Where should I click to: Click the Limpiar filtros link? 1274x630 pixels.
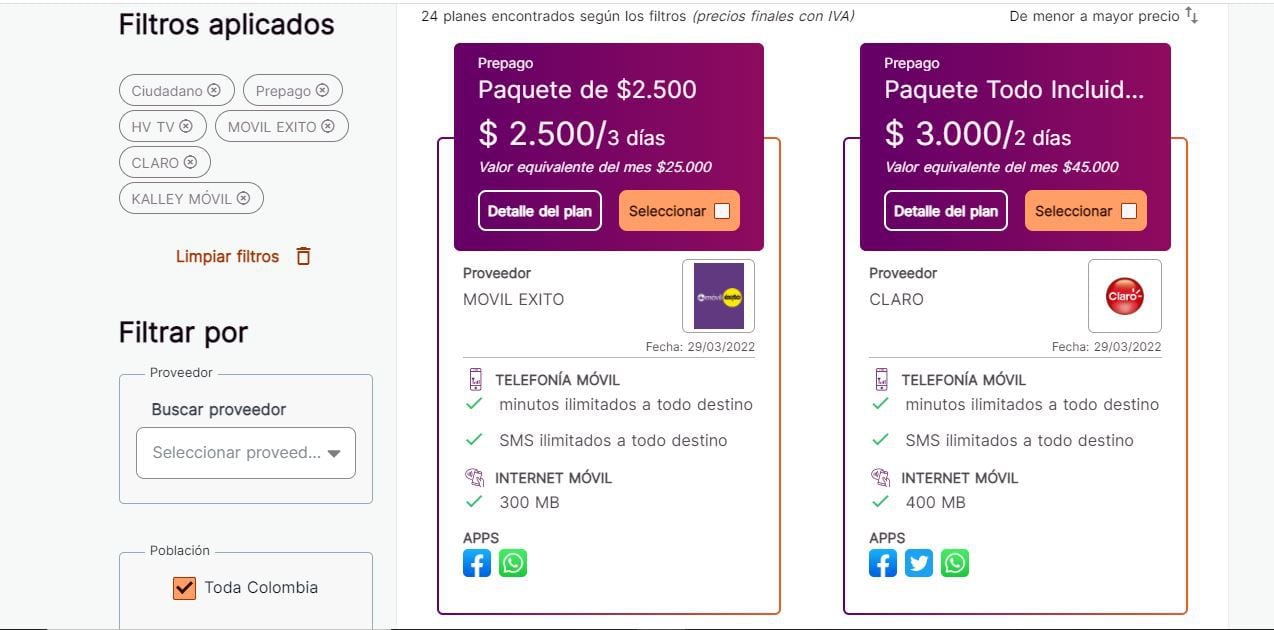click(x=228, y=257)
